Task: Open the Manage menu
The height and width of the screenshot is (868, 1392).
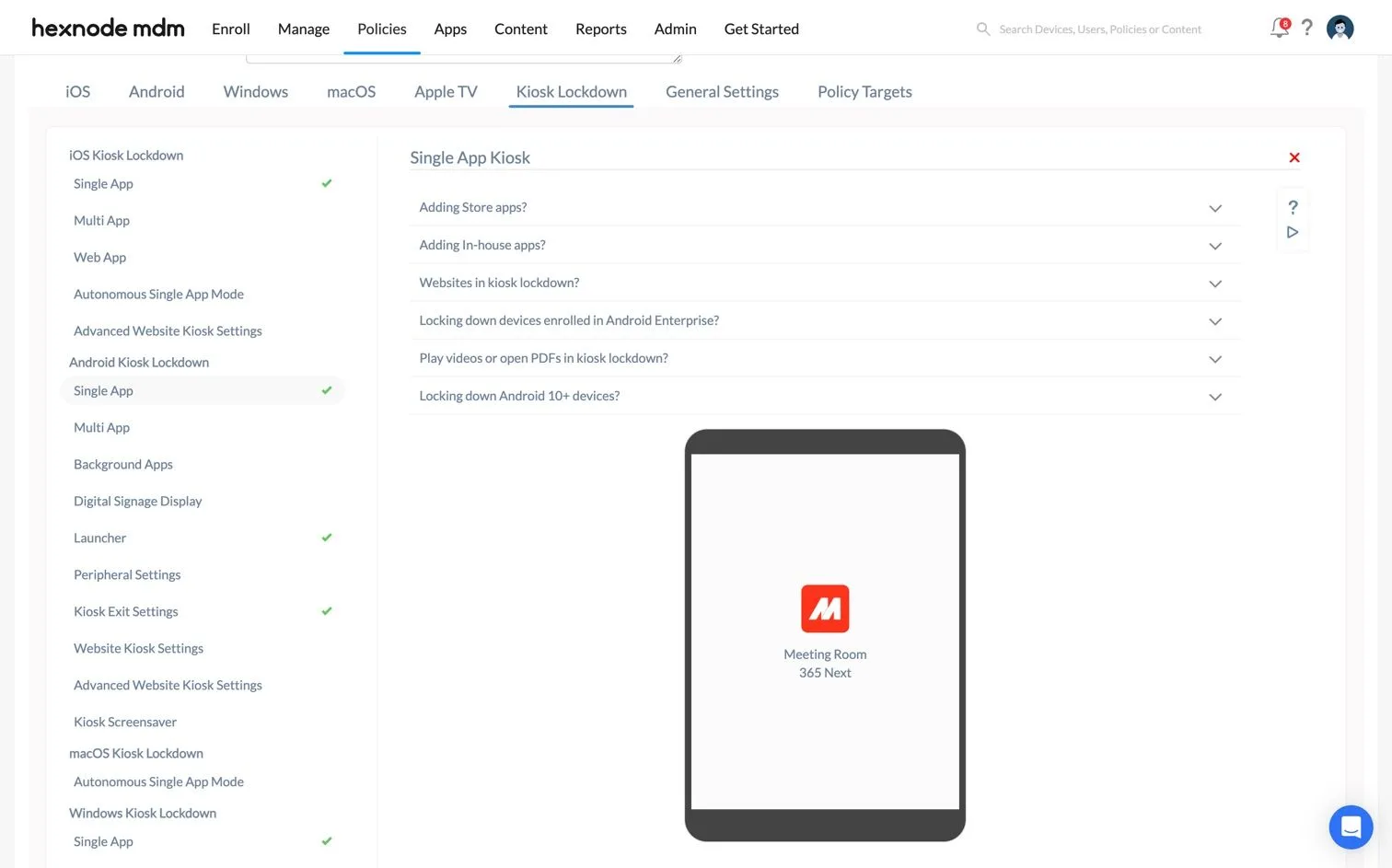Action: [x=304, y=29]
